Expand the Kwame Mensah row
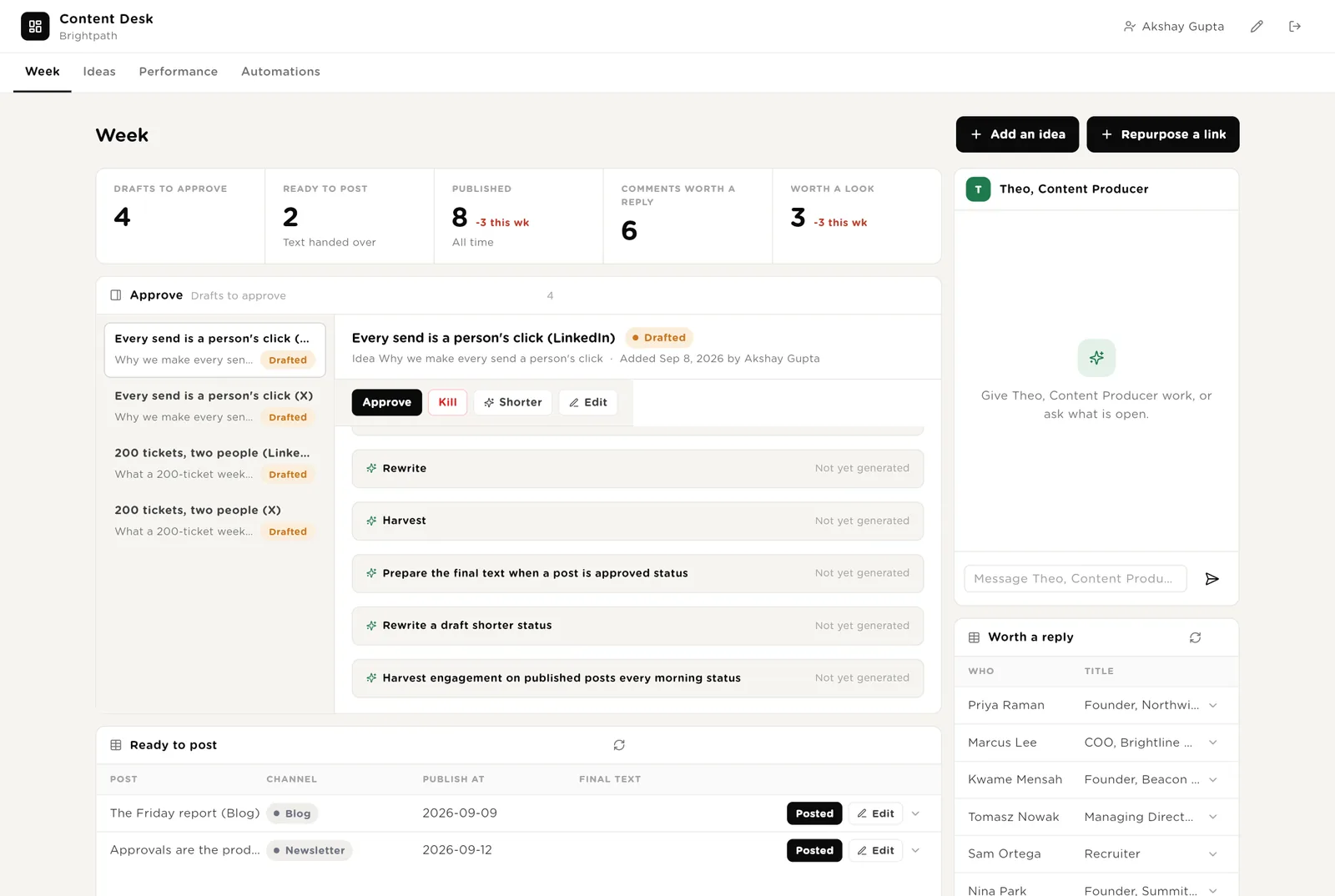The height and width of the screenshot is (896, 1335). [1212, 780]
